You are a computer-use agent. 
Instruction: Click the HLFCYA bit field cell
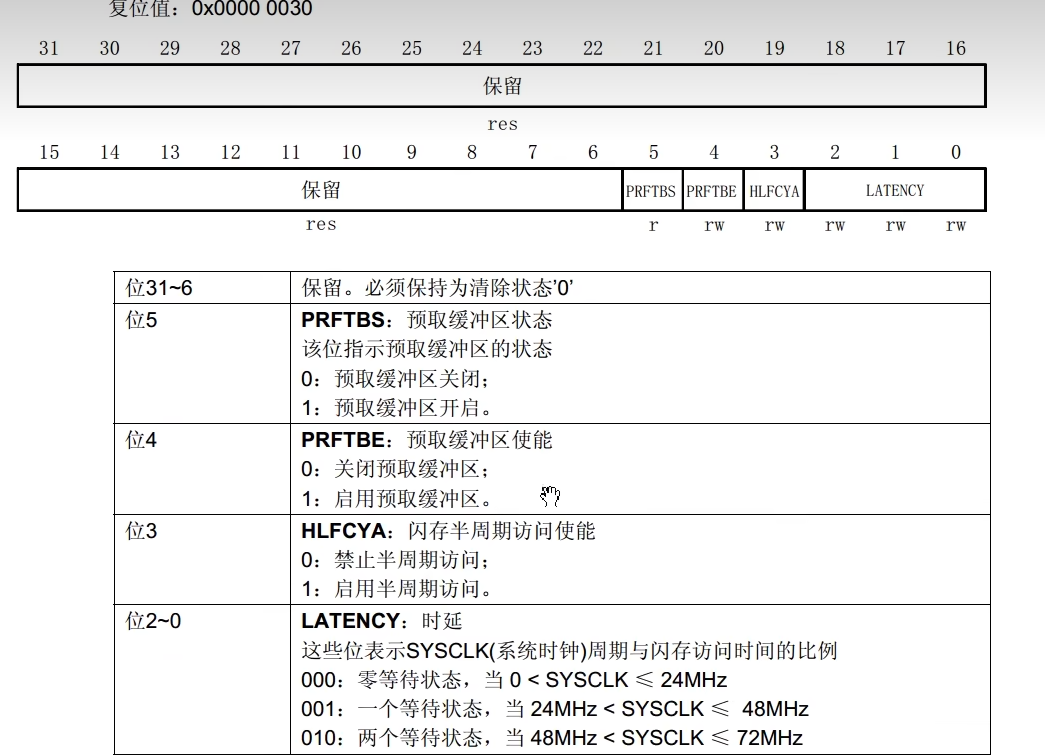(774, 191)
